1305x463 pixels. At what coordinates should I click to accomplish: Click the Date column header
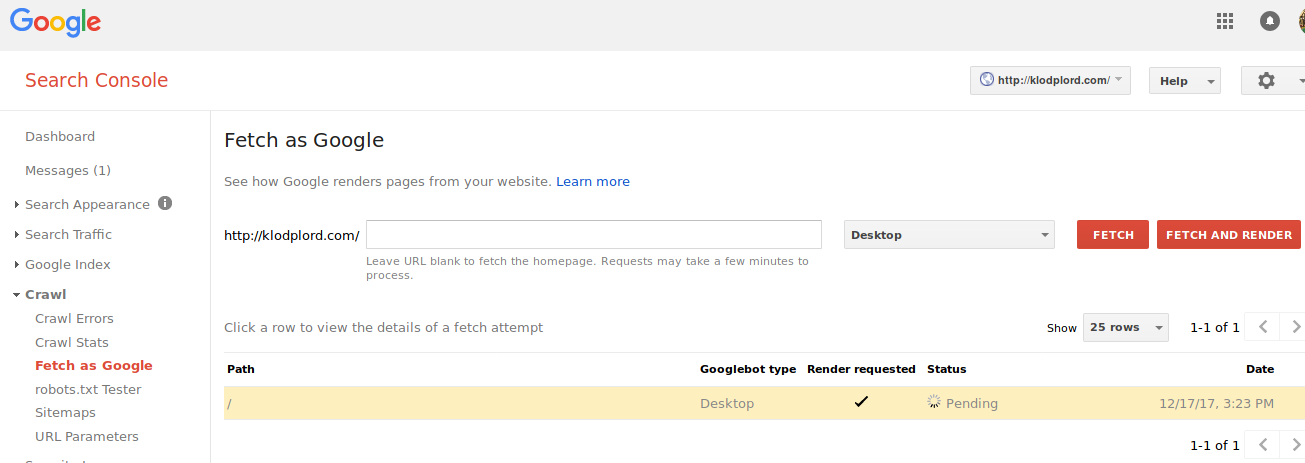[x=1260, y=369]
